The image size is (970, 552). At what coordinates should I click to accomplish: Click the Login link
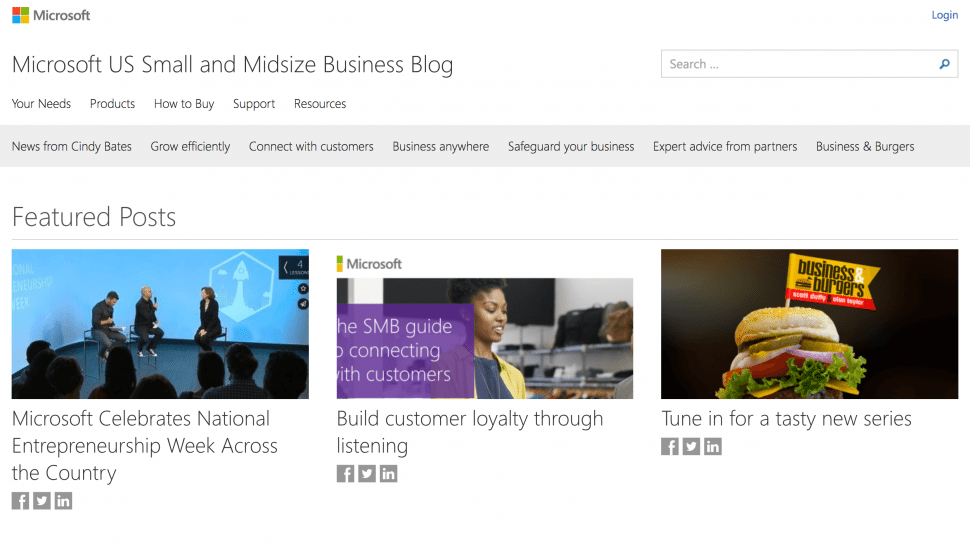coord(945,15)
